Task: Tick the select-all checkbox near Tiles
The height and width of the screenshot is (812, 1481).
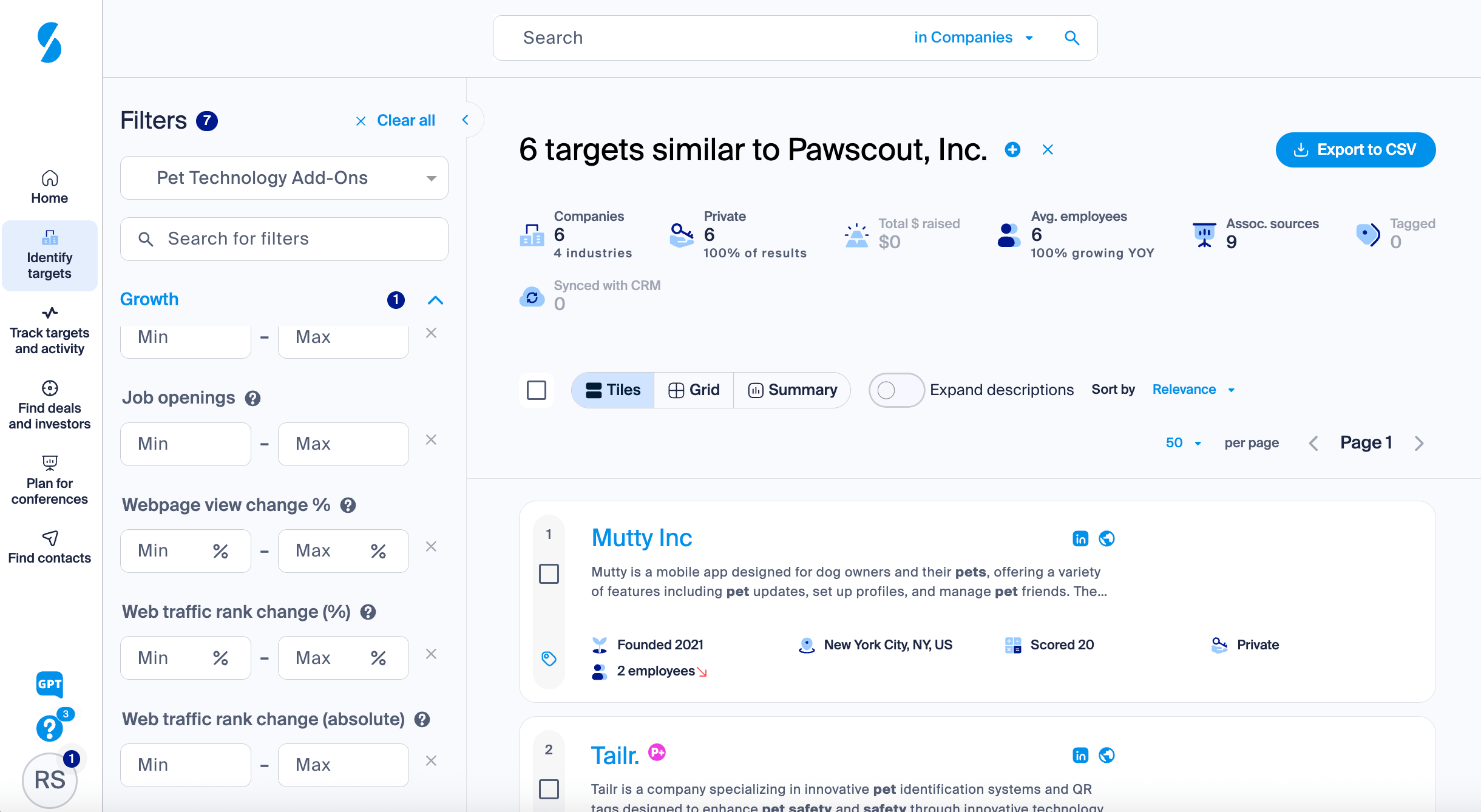Action: (537, 390)
